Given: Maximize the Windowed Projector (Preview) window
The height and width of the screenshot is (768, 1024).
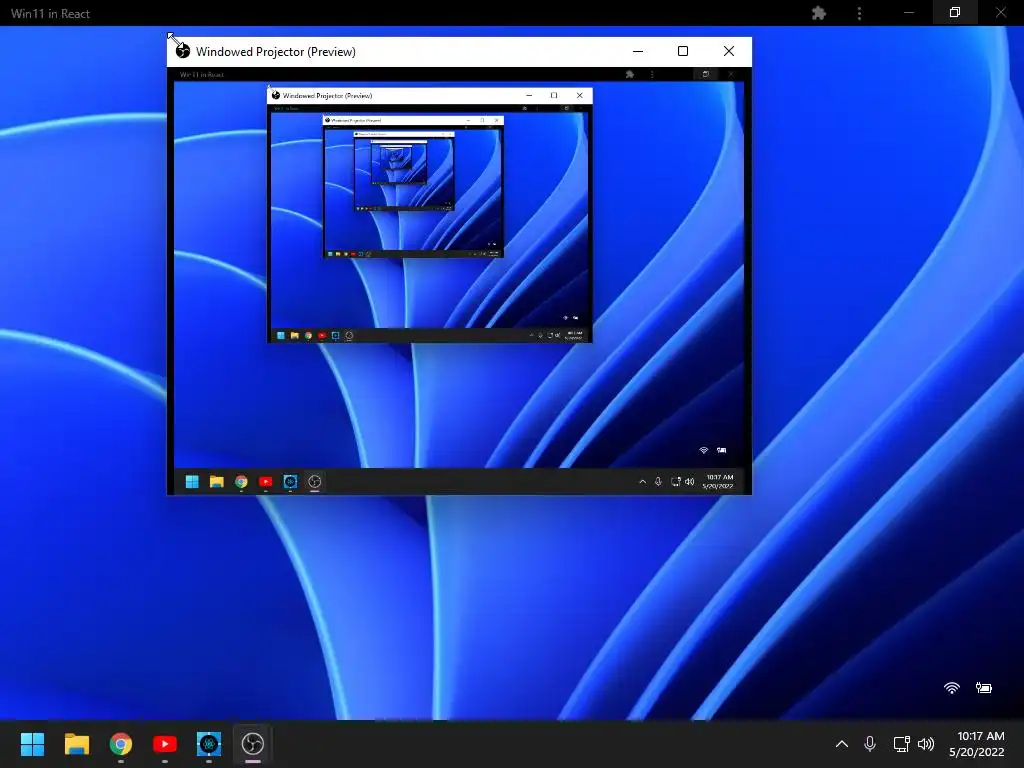Looking at the screenshot, I should [x=683, y=51].
